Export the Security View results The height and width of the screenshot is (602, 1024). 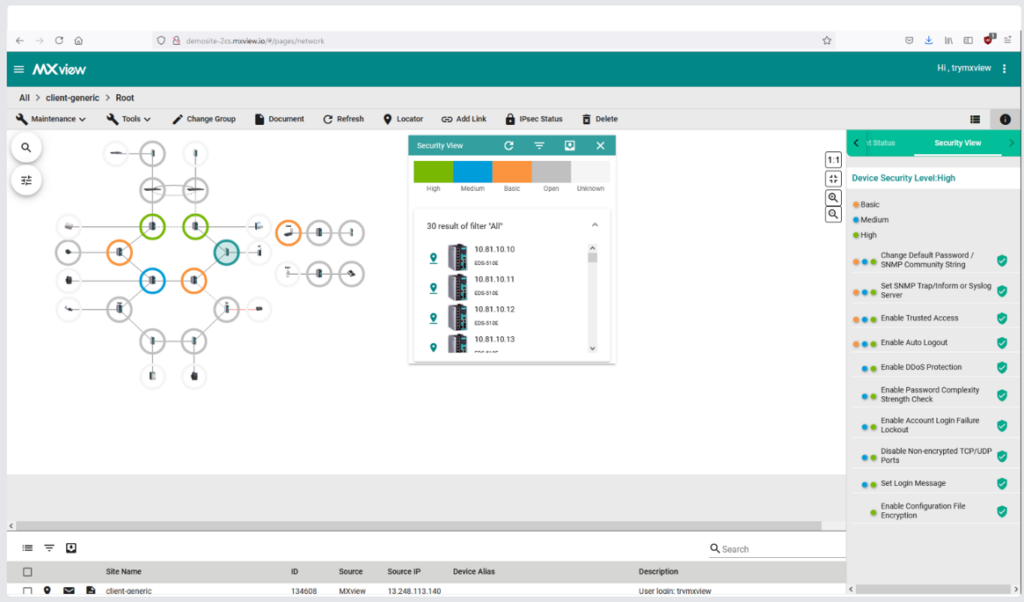click(x=569, y=146)
